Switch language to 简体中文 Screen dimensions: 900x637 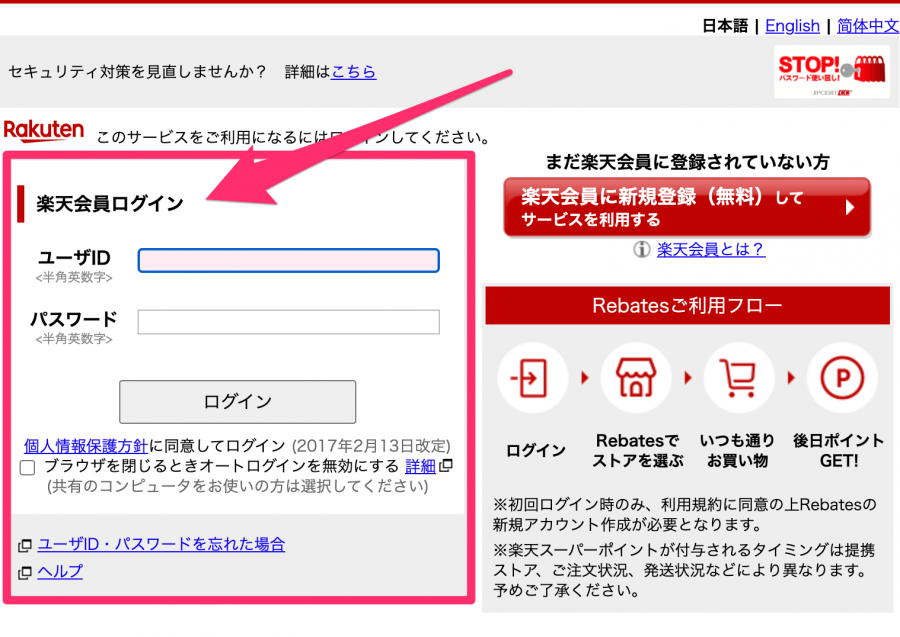click(x=867, y=26)
